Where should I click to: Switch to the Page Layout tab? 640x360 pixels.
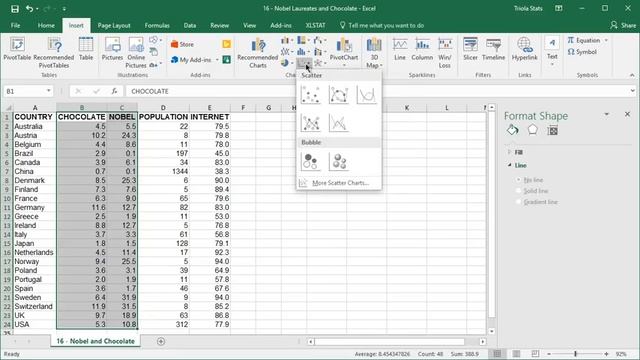pyautogui.click(x=114, y=25)
